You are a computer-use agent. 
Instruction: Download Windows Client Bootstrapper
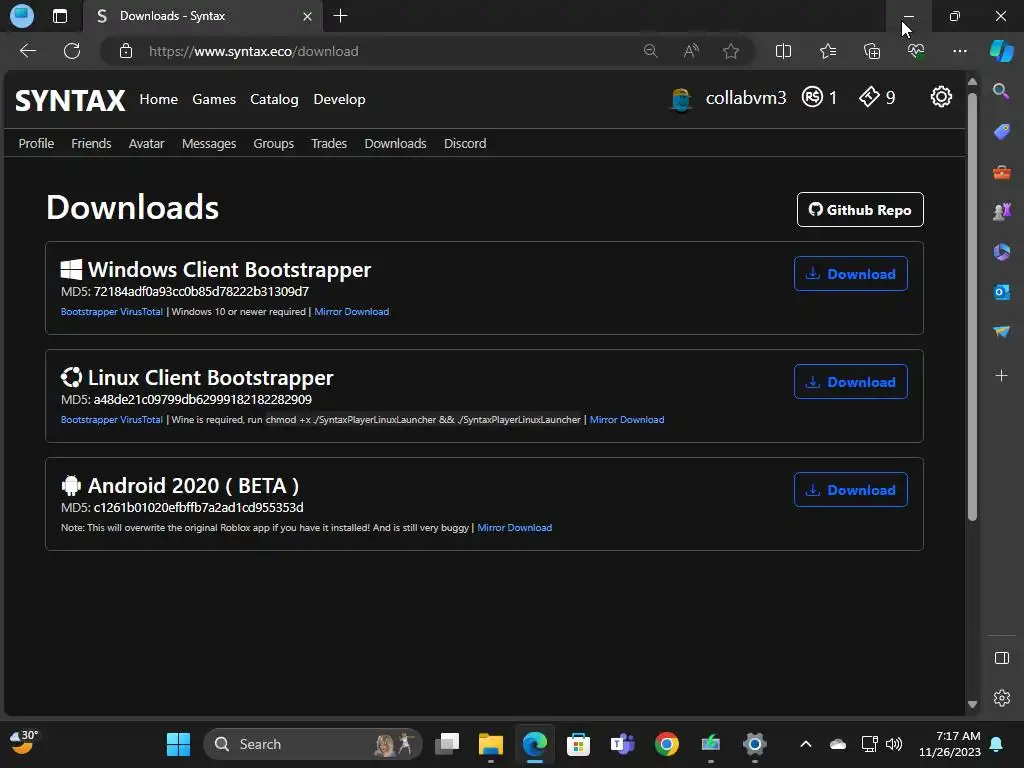coord(850,274)
